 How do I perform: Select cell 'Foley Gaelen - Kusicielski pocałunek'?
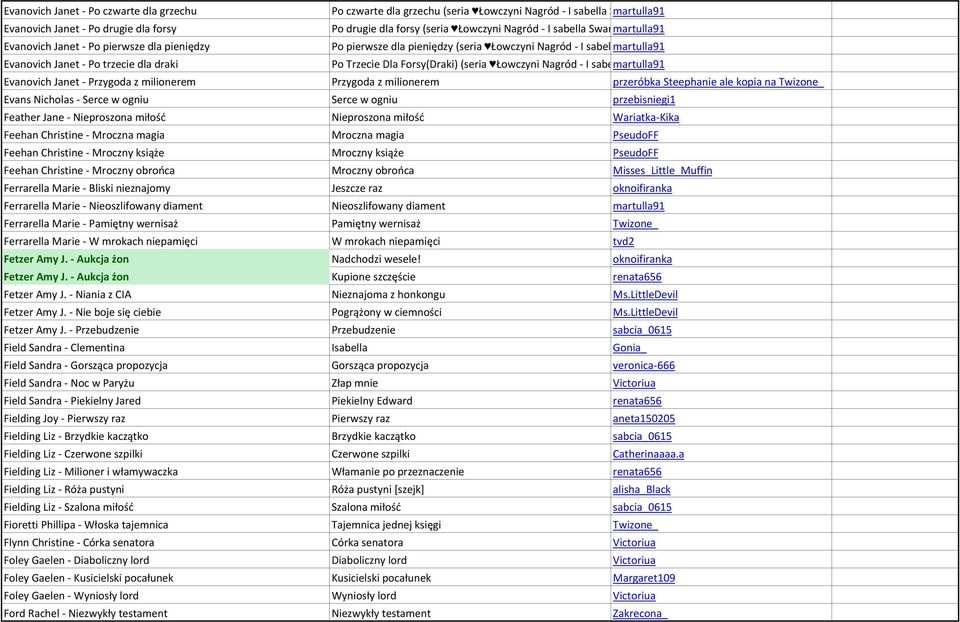(x=165, y=578)
